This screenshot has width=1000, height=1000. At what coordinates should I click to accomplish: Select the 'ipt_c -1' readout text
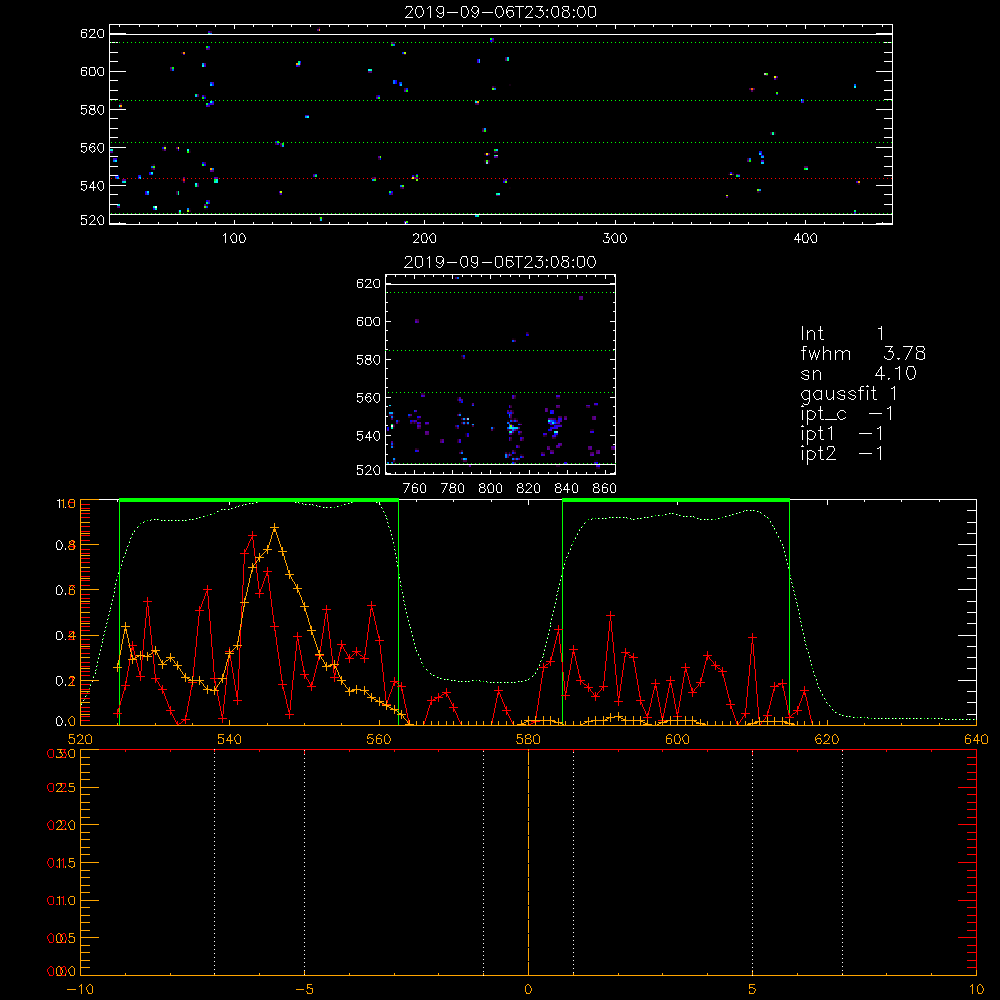point(847,415)
